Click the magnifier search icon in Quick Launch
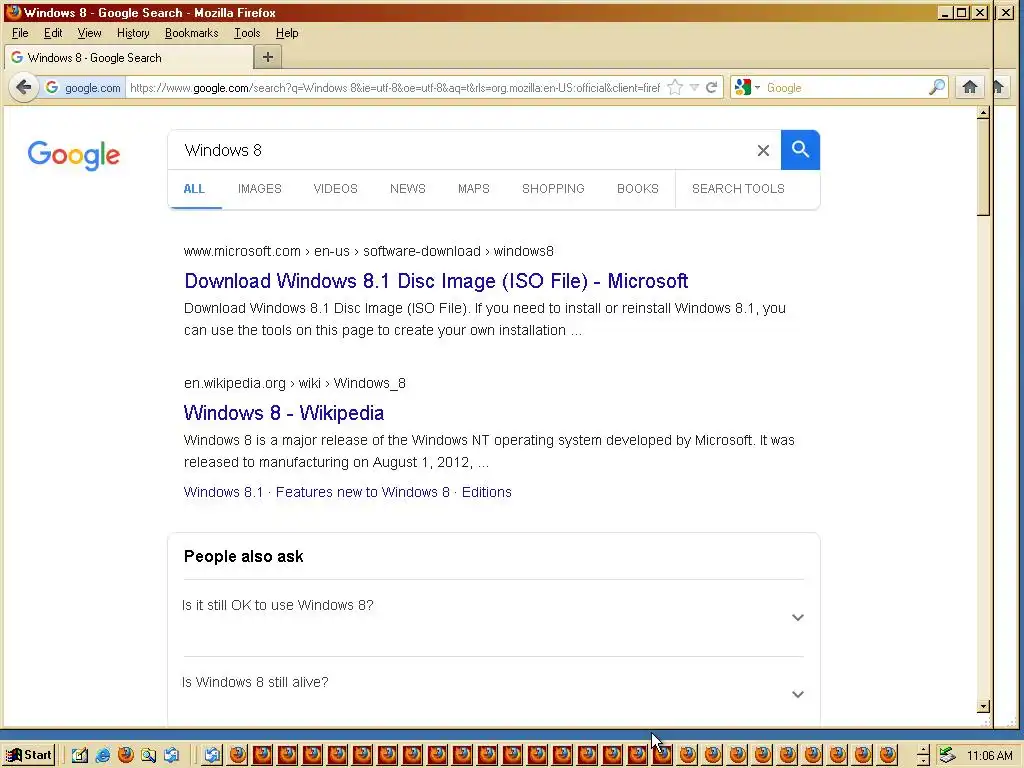The width and height of the screenshot is (1024, 768). [148, 756]
